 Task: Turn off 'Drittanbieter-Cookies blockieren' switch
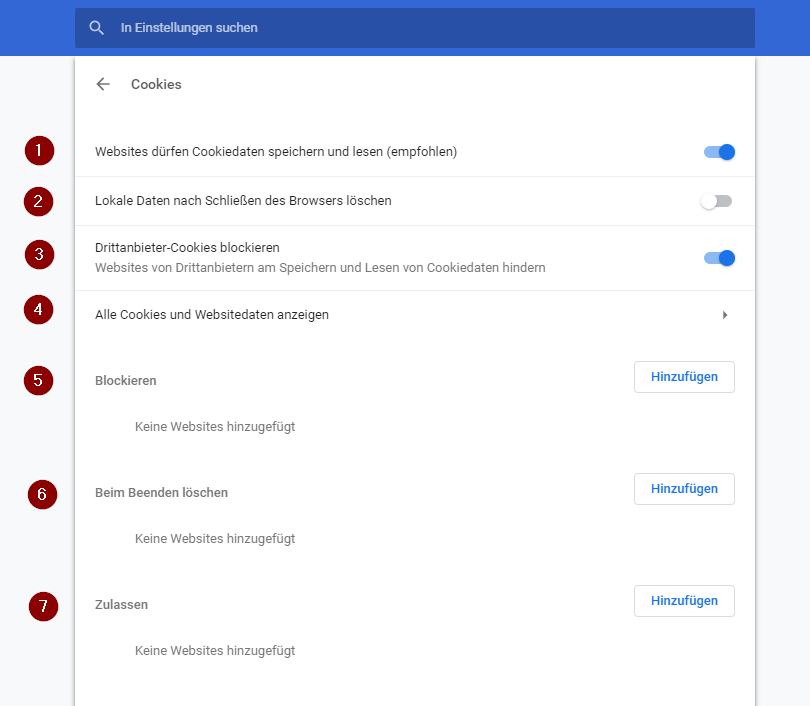(x=719, y=258)
